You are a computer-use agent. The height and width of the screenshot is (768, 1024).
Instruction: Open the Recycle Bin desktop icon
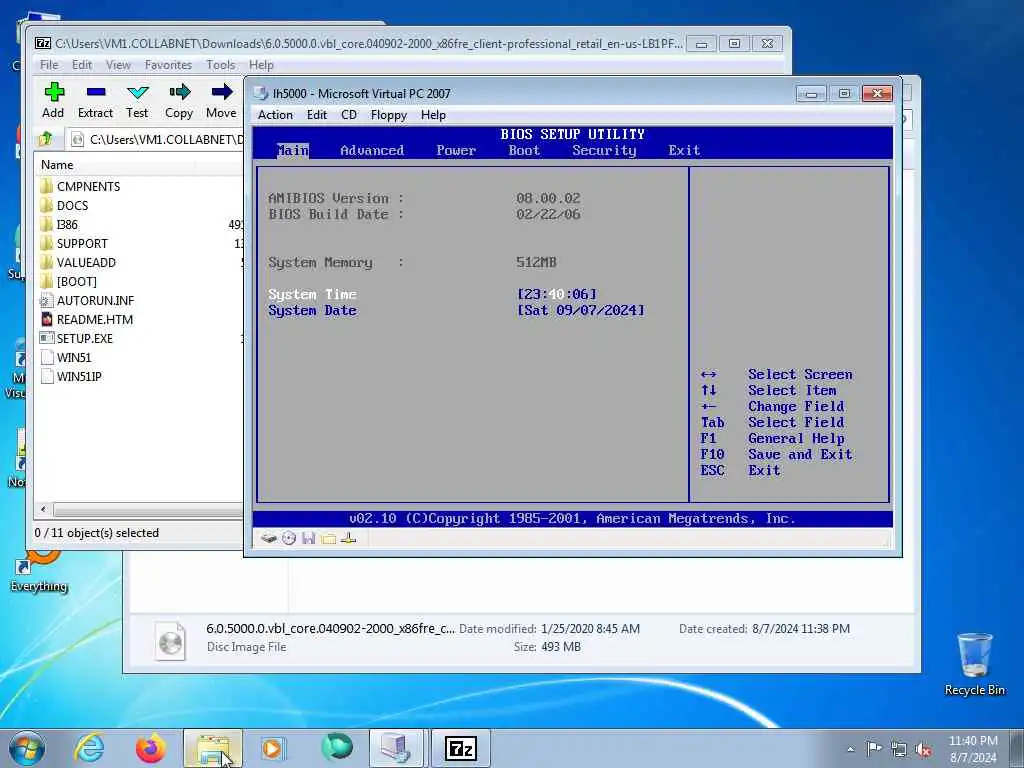click(974, 664)
